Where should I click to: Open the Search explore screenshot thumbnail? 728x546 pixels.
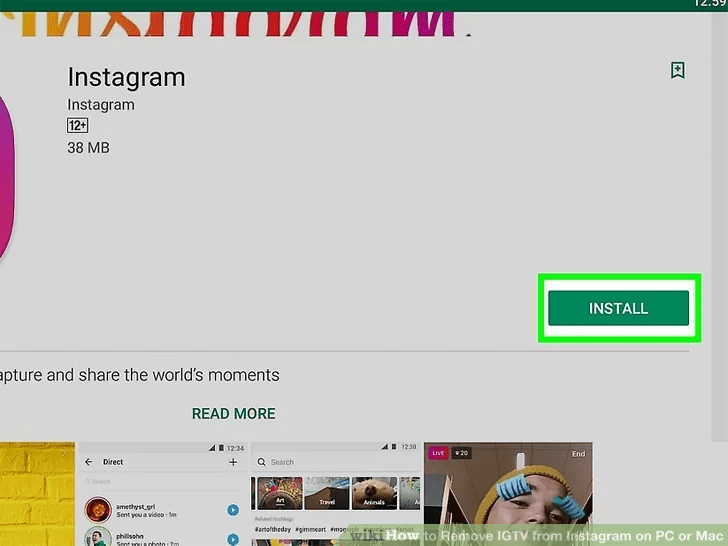point(336,494)
